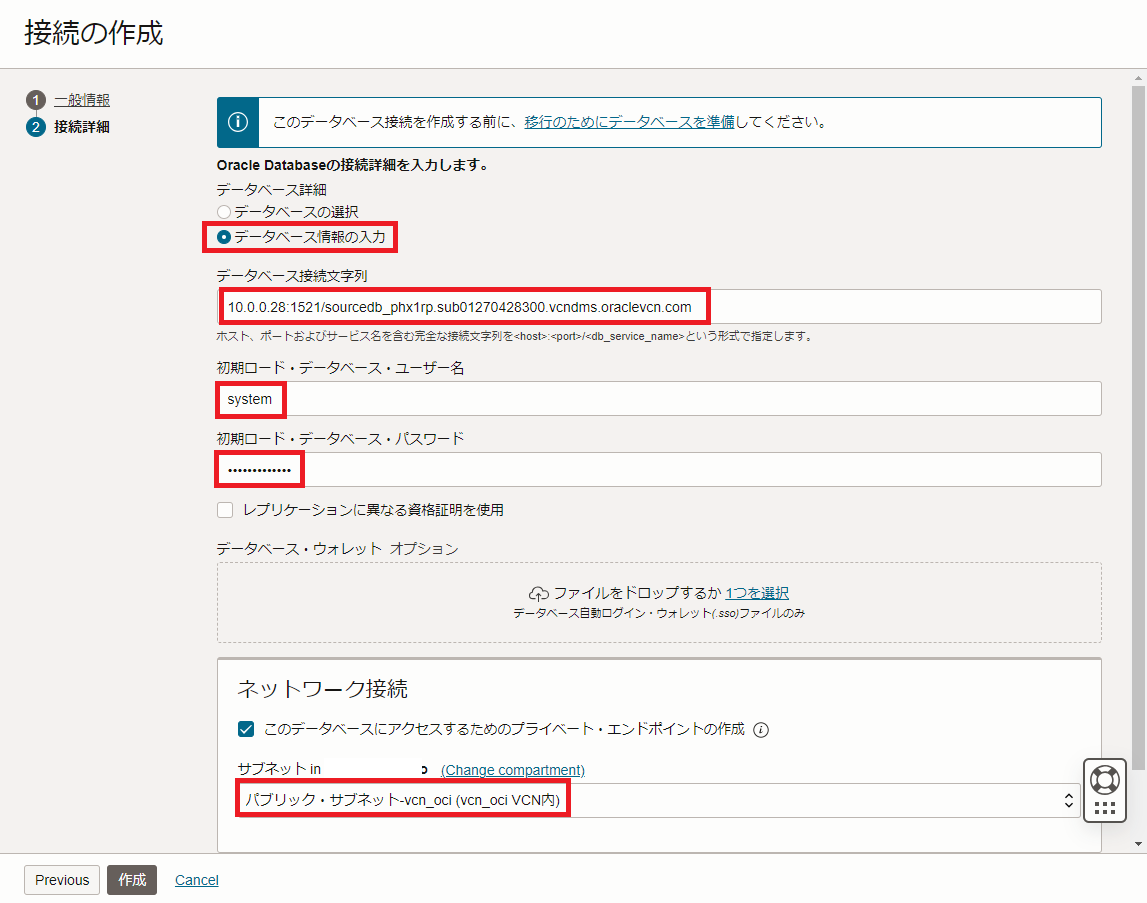Uncheck the private endpoint creation checkbox
1147x903 pixels.
[x=246, y=730]
